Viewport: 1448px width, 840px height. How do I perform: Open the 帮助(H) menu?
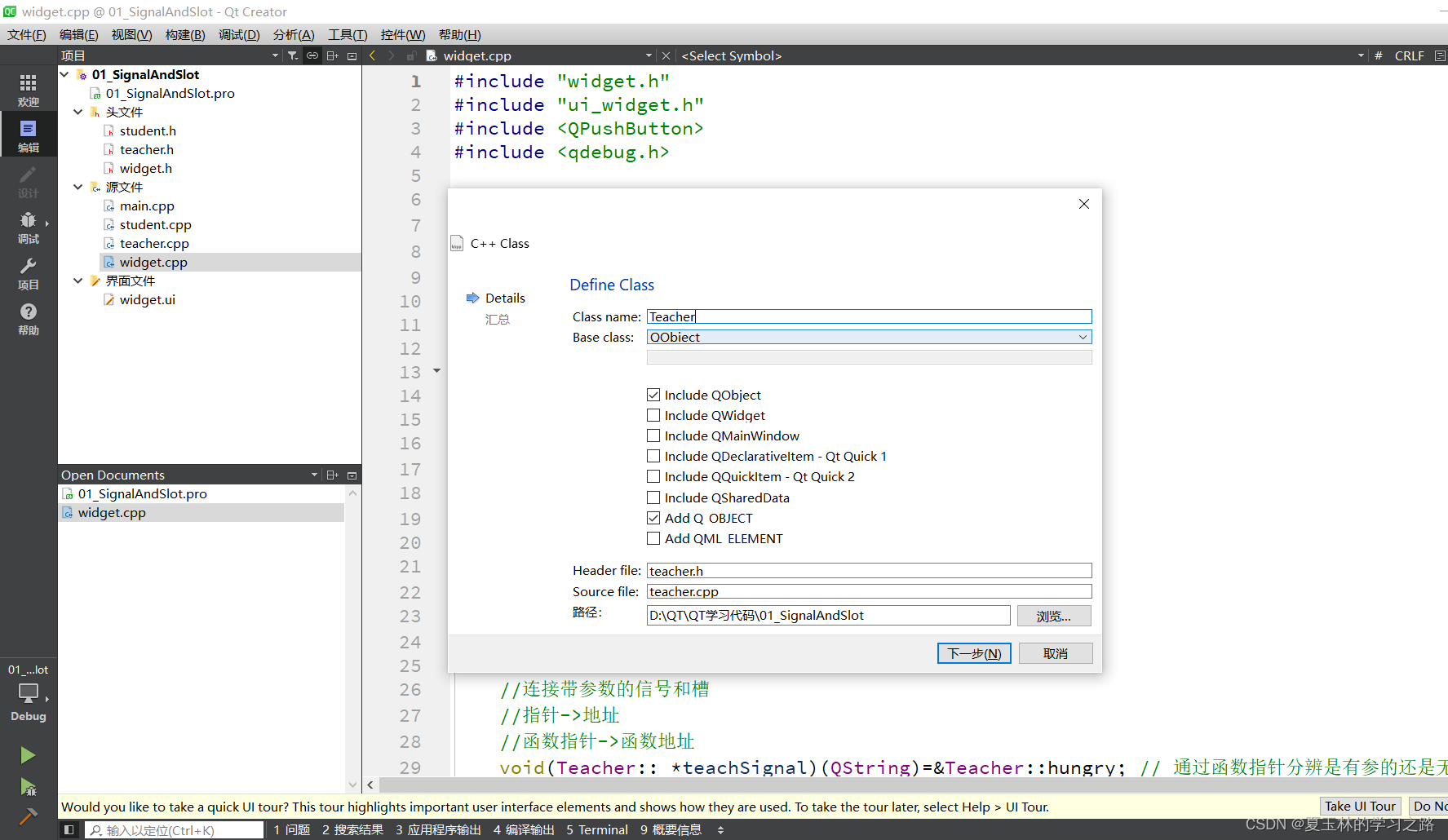[460, 34]
